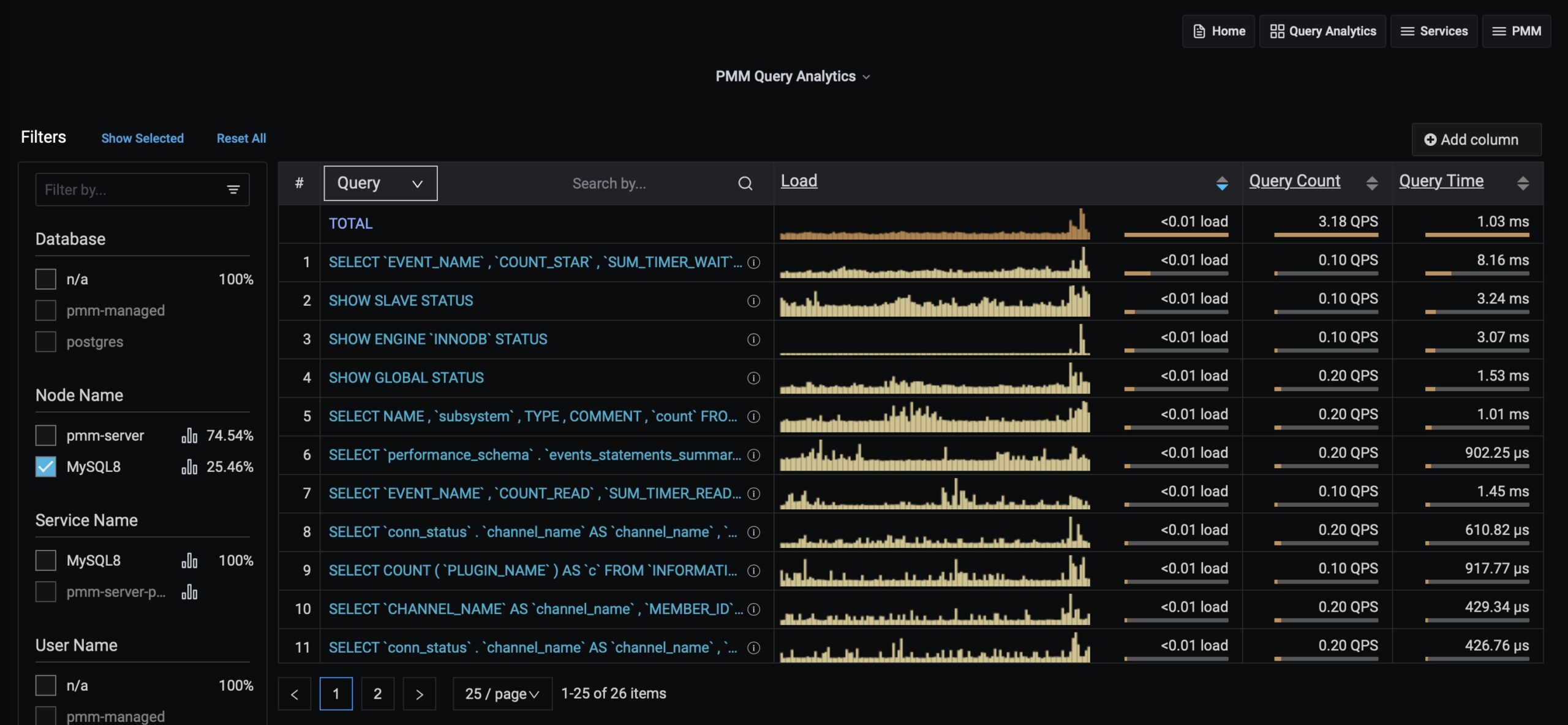Click the info icon next to SHOW SLAVE STATUS
1568x725 pixels.
tap(753, 301)
